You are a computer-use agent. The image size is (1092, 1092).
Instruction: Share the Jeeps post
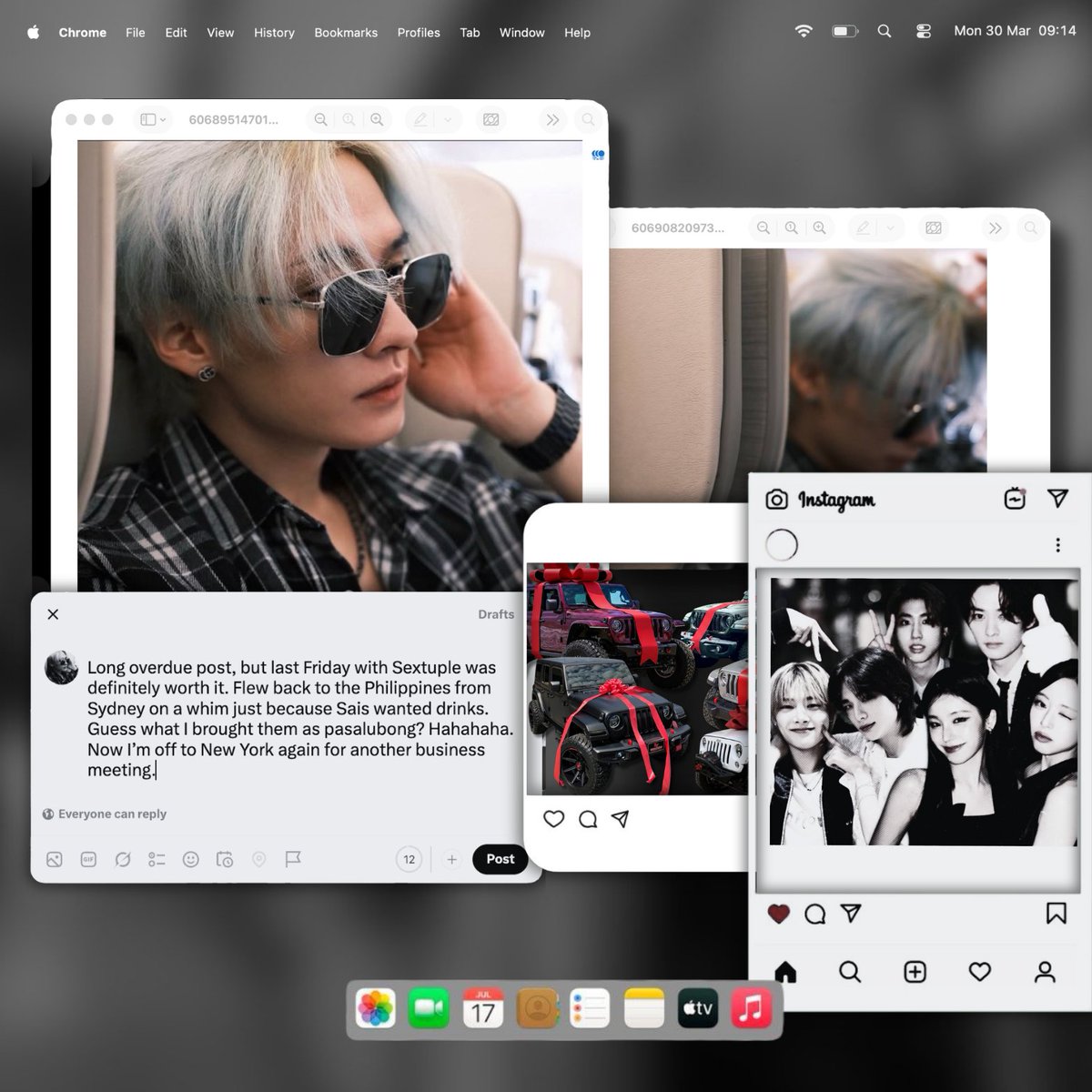(621, 819)
